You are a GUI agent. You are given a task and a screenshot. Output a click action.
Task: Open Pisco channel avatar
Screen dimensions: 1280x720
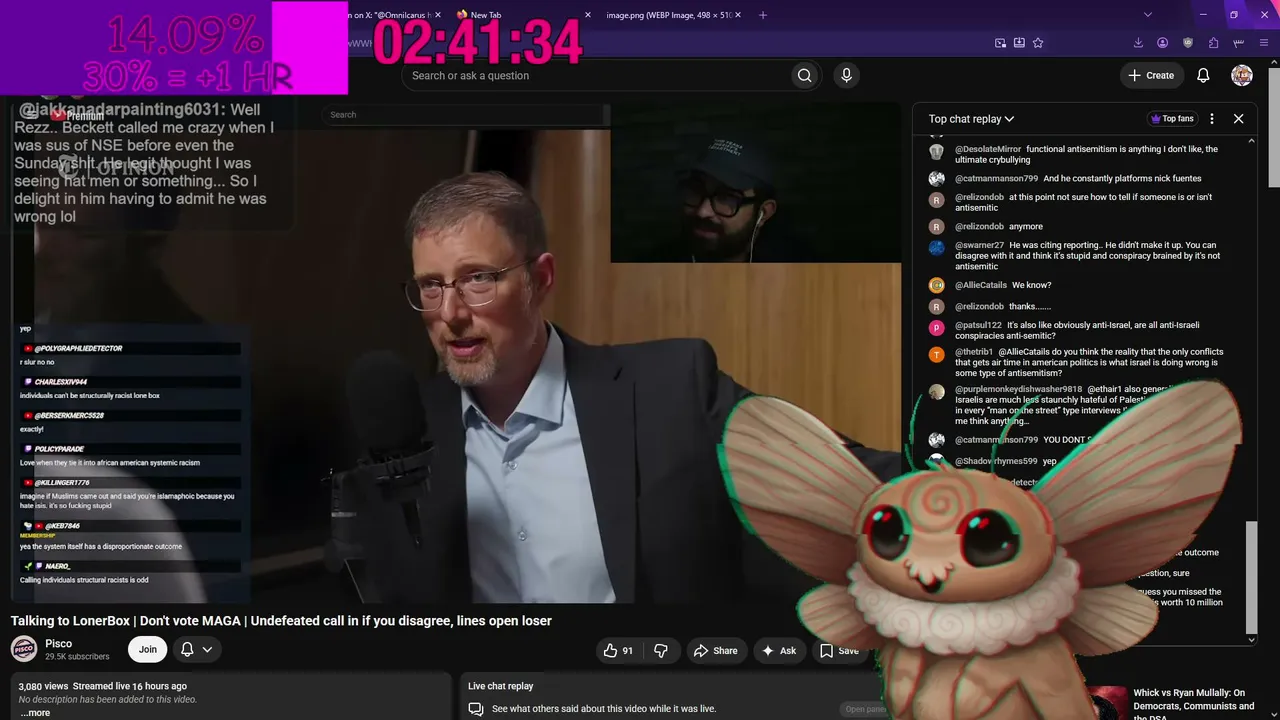tap(24, 649)
